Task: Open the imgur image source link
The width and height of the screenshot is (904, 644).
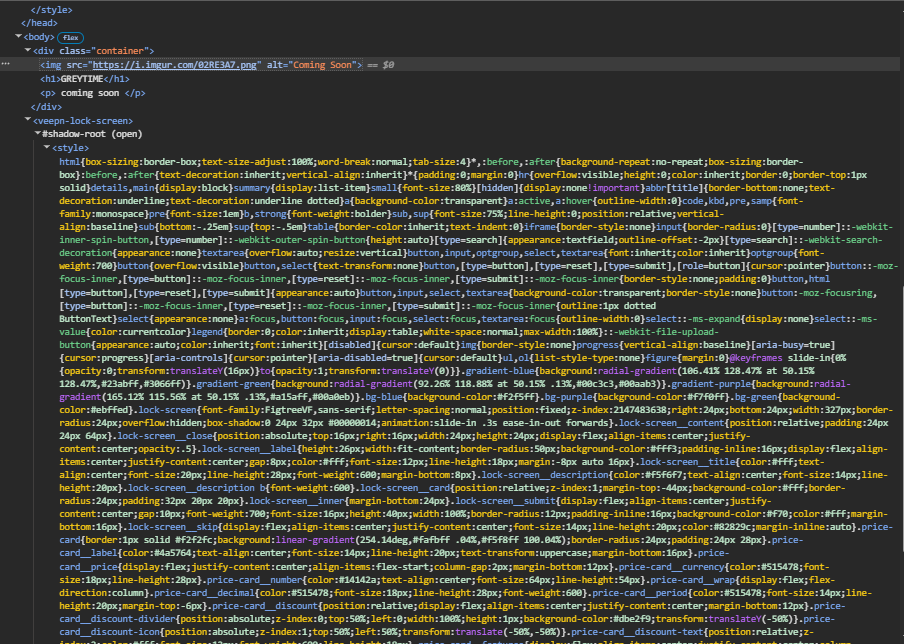Action: (175, 65)
